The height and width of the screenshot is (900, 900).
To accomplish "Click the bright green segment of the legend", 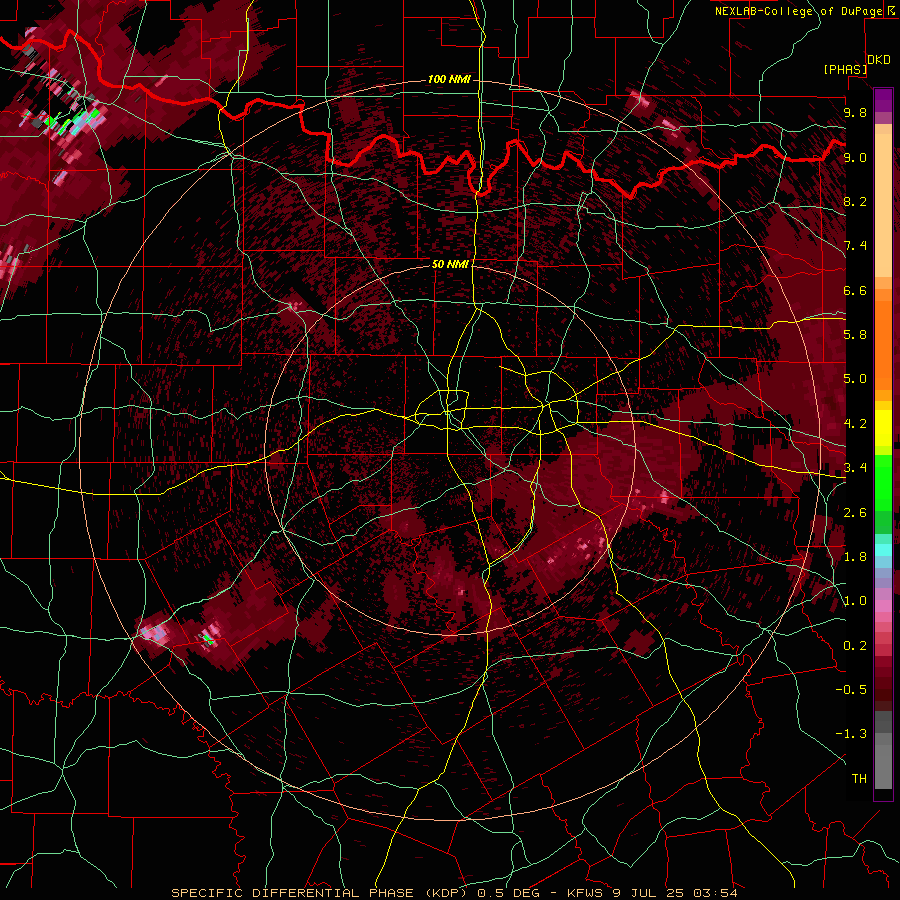I will pyautogui.click(x=883, y=482).
